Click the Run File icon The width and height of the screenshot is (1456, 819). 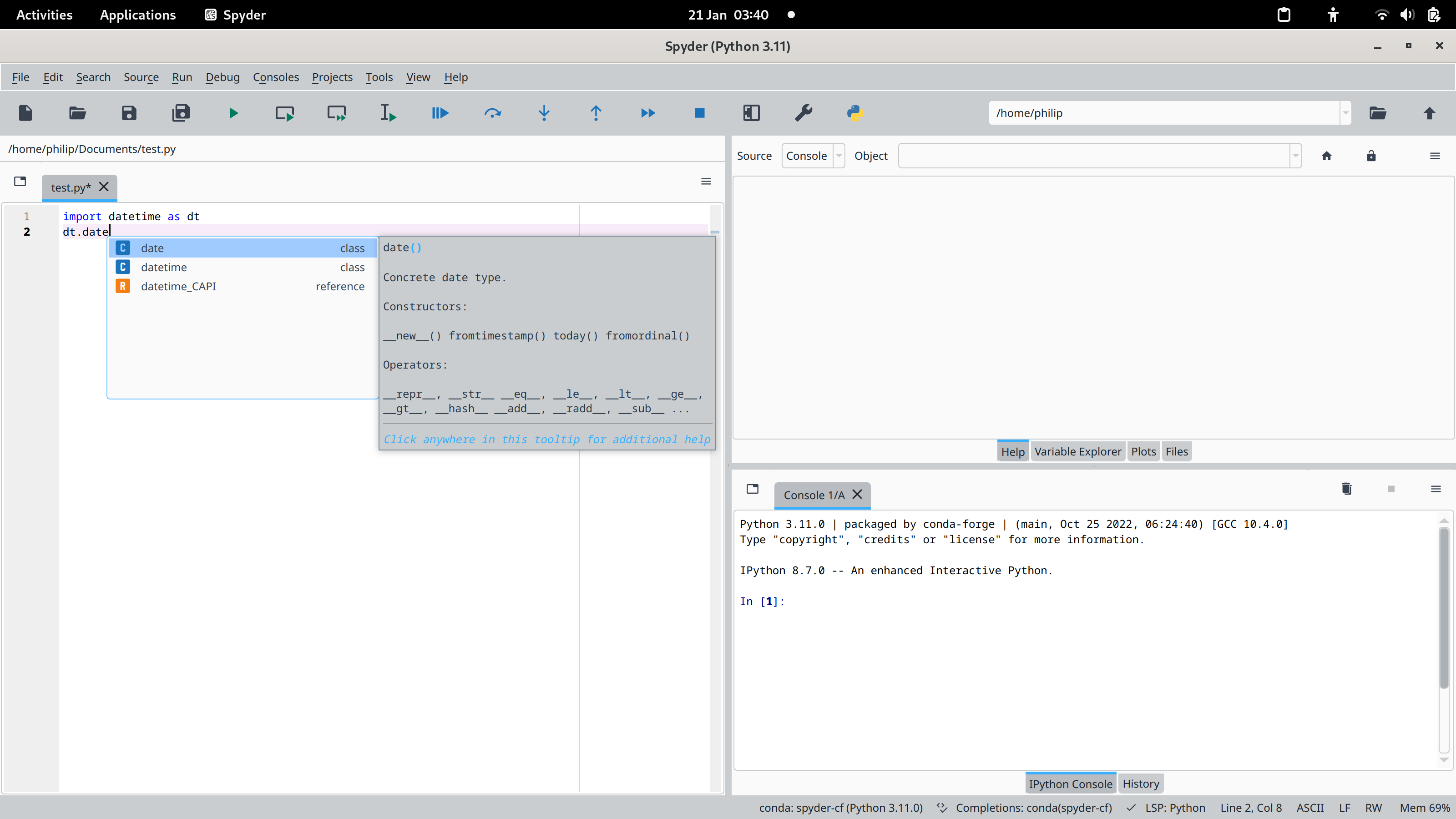pyautogui.click(x=232, y=112)
